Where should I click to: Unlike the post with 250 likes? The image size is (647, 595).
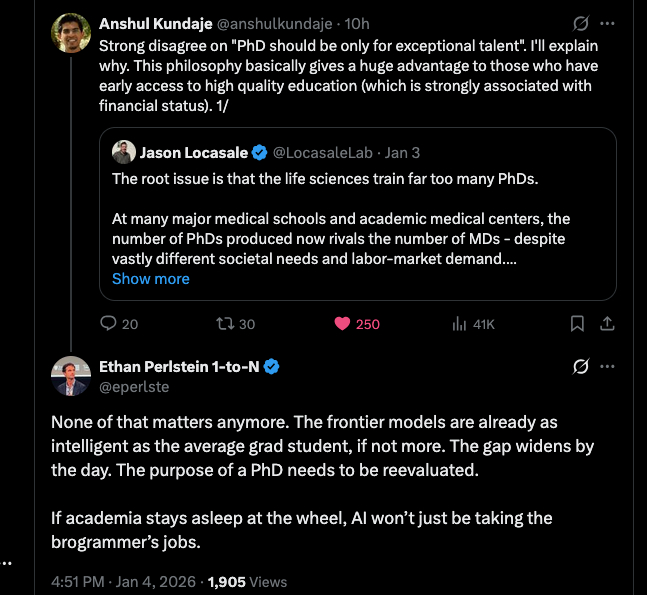coord(343,324)
